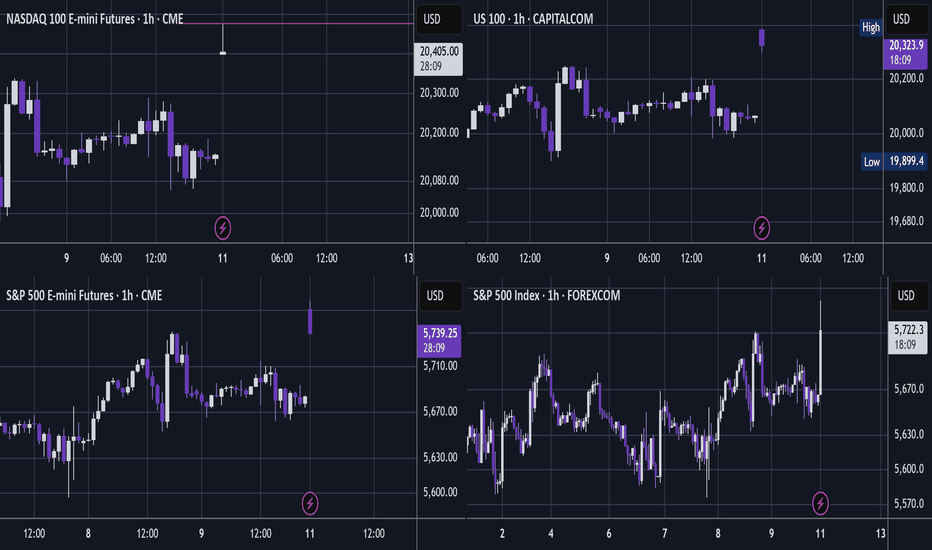Click the lightning event icon on US 100 chart
932x550 pixels.
click(x=761, y=228)
